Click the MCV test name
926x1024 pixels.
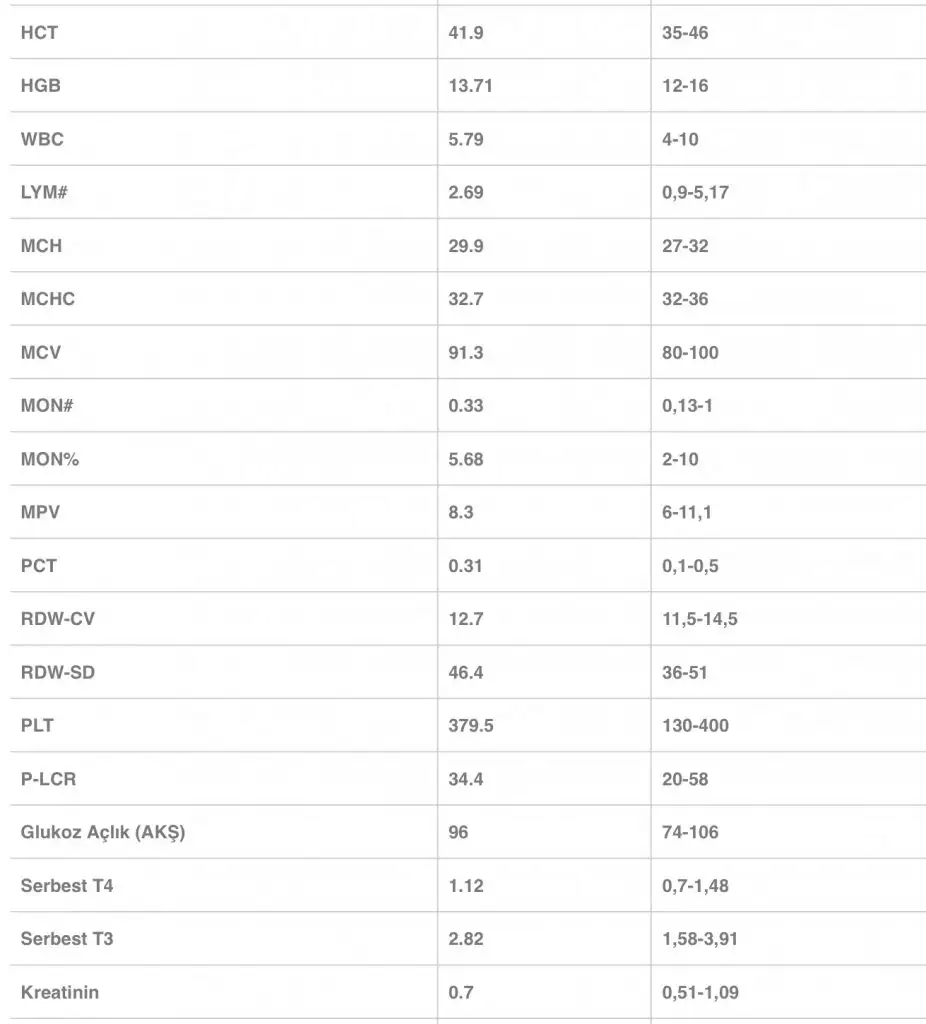coord(41,352)
